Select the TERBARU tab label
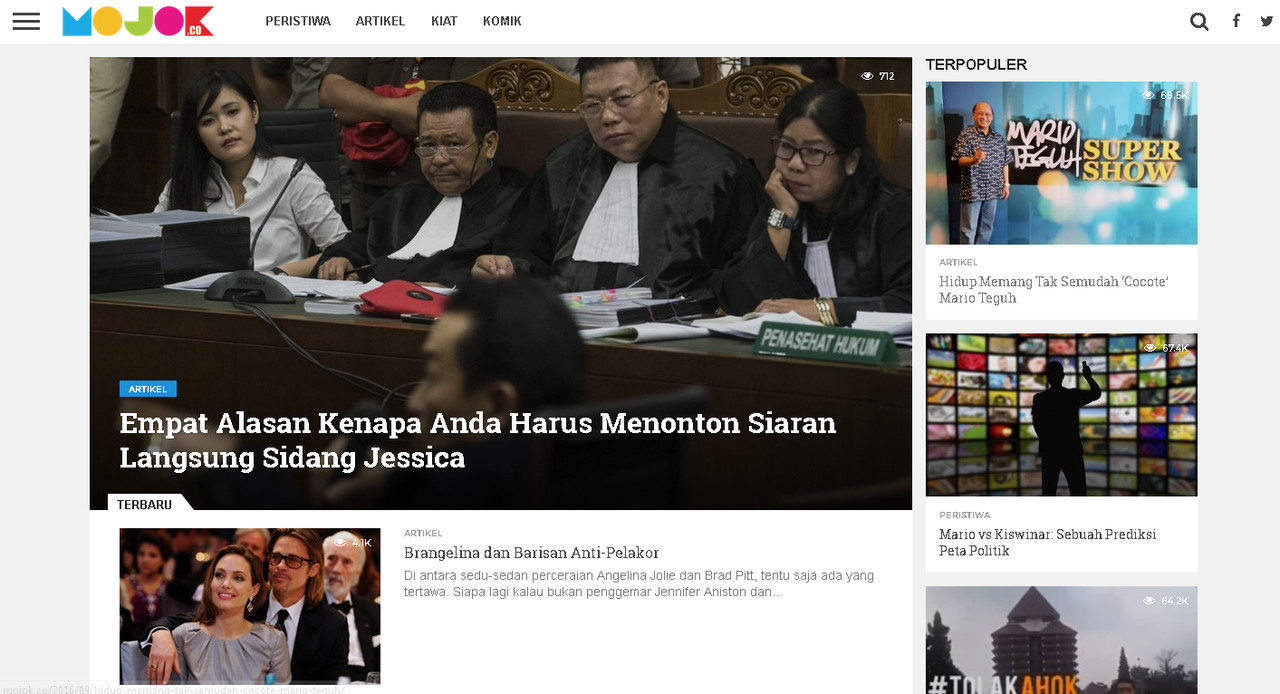Image resolution: width=1280 pixels, height=694 pixels. point(144,504)
